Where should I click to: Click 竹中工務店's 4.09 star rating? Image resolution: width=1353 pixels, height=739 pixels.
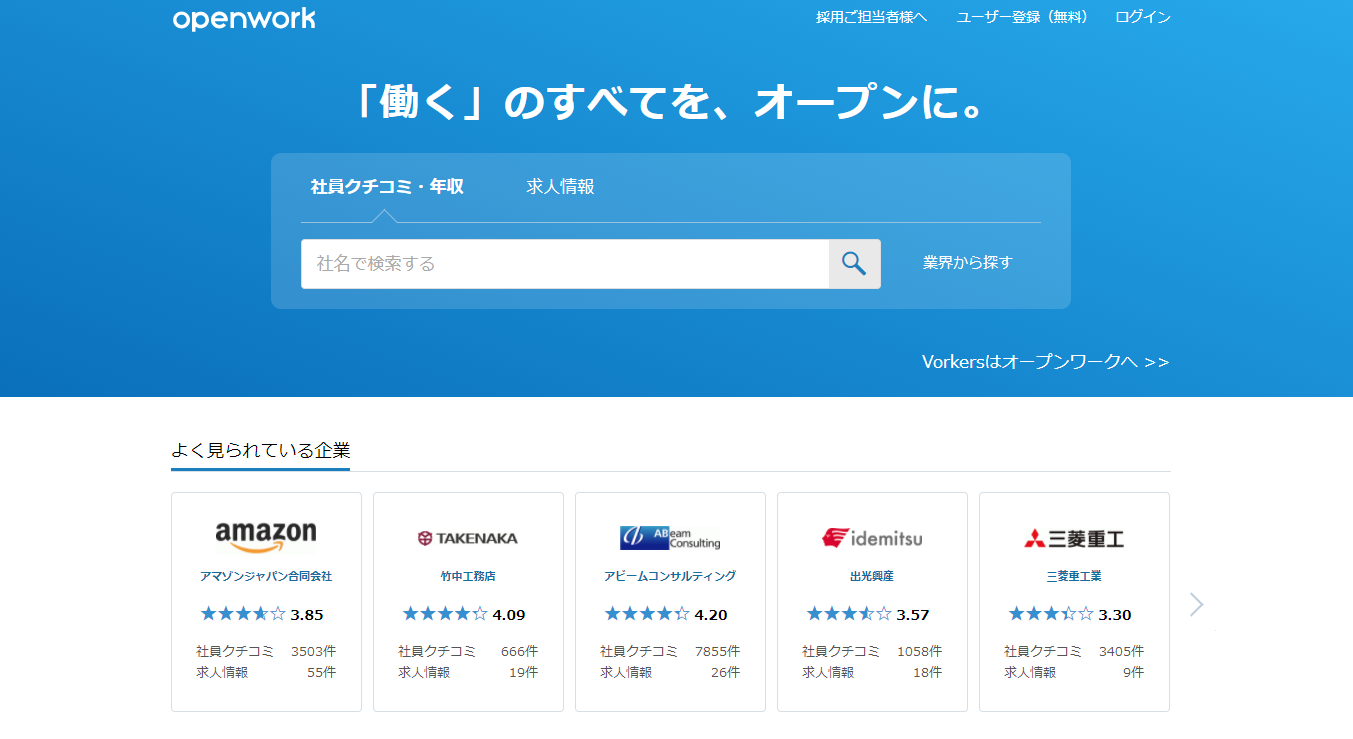click(x=464, y=614)
